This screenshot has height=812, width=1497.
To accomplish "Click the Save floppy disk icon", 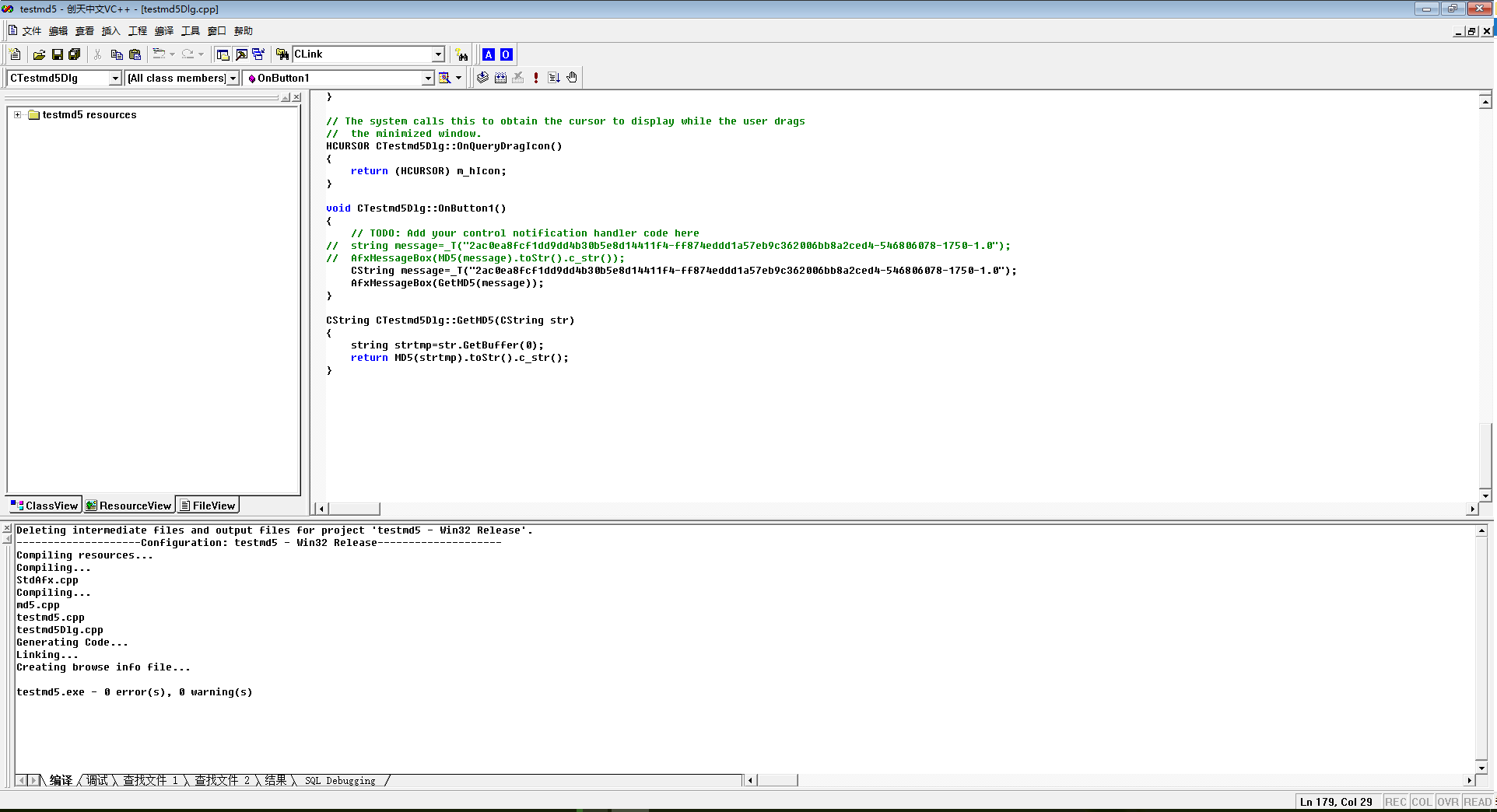I will [x=57, y=54].
